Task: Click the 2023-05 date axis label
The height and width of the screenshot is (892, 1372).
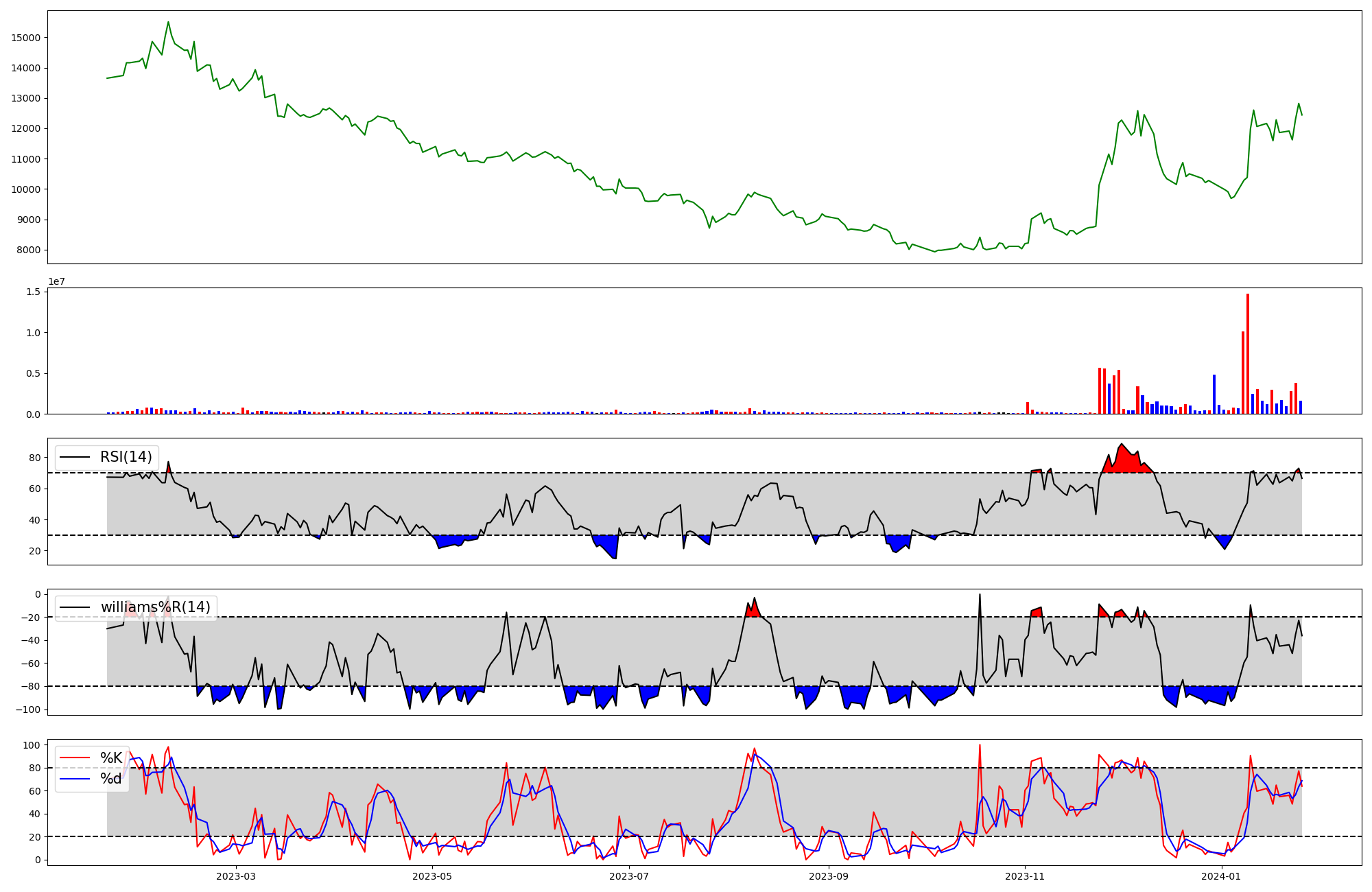Action: 432,876
